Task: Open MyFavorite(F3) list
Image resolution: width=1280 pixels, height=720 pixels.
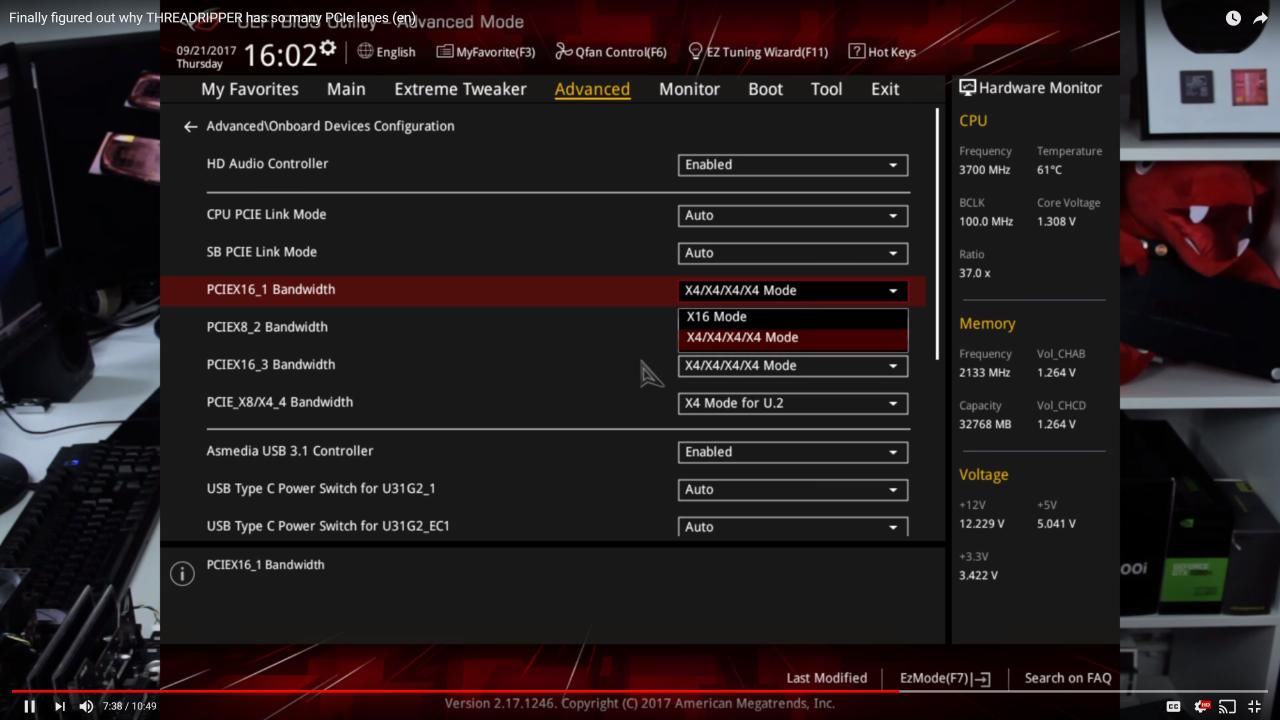Action: click(486, 52)
